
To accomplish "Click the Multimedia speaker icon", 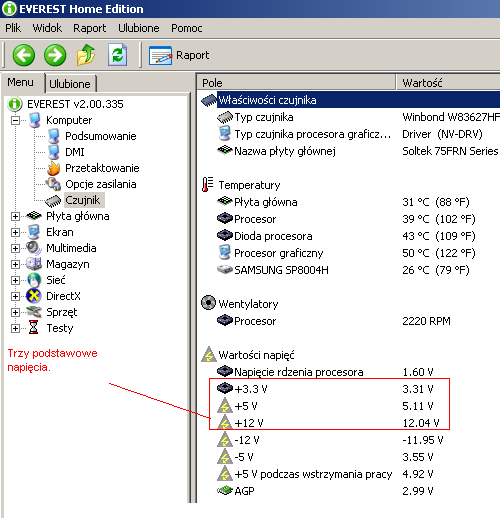I will [x=34, y=248].
